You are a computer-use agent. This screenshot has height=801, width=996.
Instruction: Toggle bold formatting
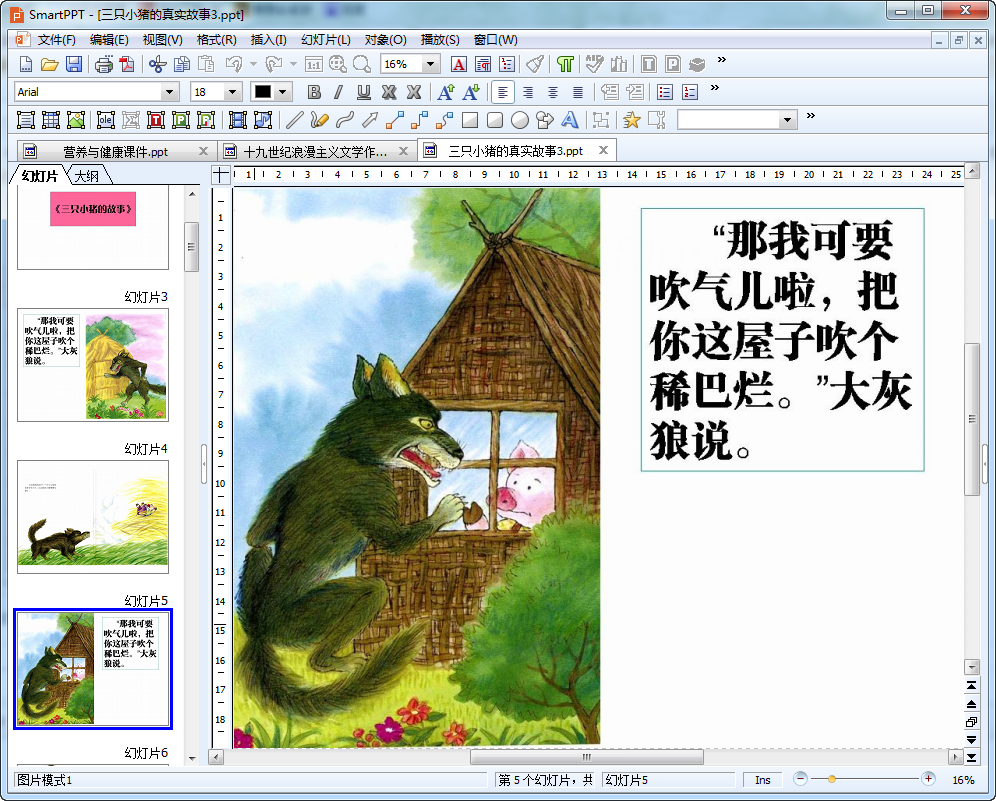[314, 92]
